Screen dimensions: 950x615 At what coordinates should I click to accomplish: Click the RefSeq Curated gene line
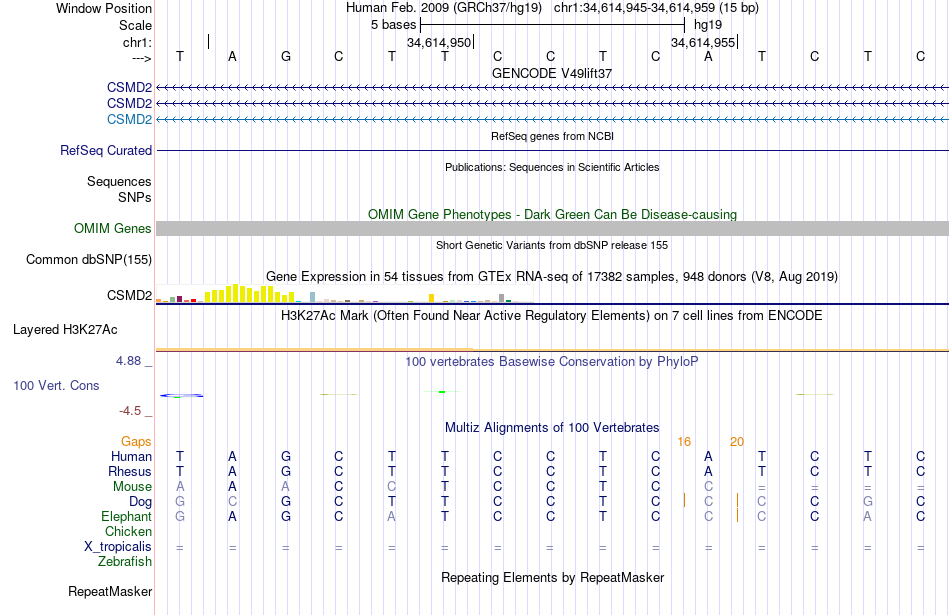552,150
